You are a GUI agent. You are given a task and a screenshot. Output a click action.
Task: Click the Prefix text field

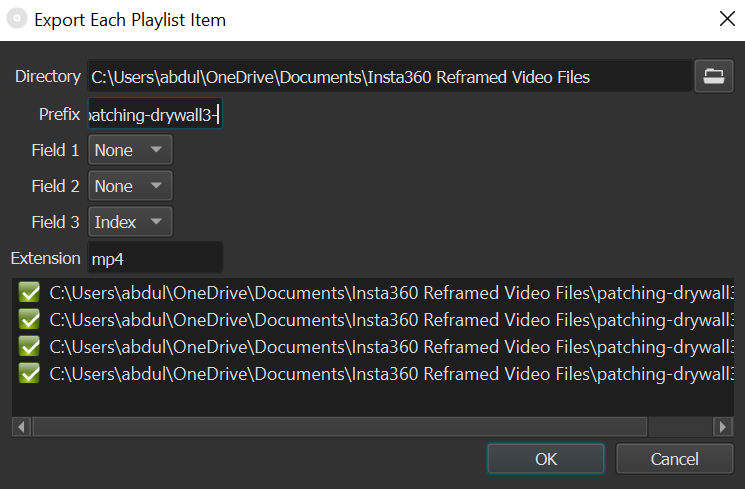pyautogui.click(x=155, y=114)
